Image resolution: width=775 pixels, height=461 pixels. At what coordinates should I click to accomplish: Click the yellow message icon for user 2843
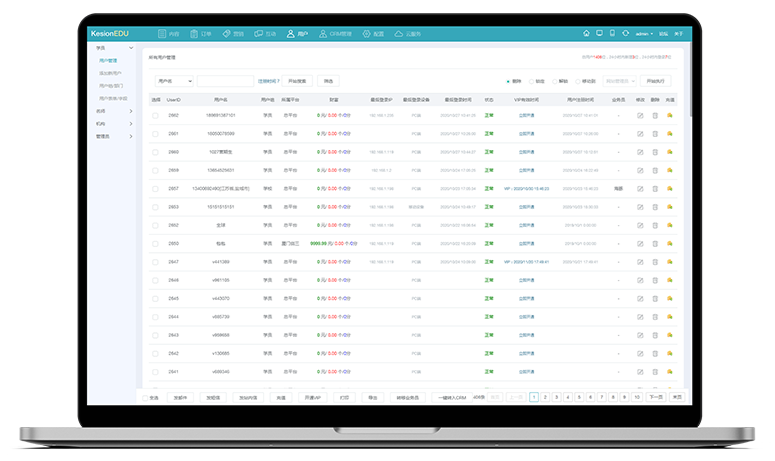(x=670, y=335)
